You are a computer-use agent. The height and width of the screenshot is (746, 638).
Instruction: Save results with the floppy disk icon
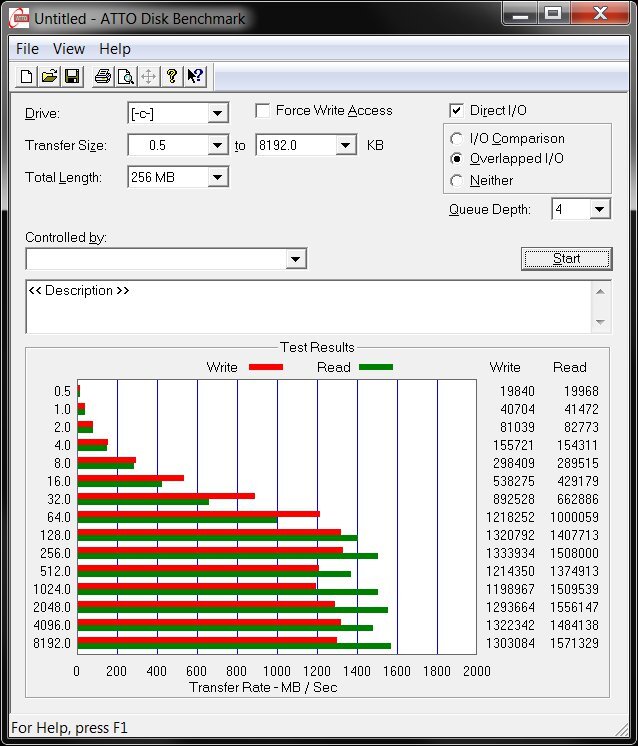(x=72, y=76)
